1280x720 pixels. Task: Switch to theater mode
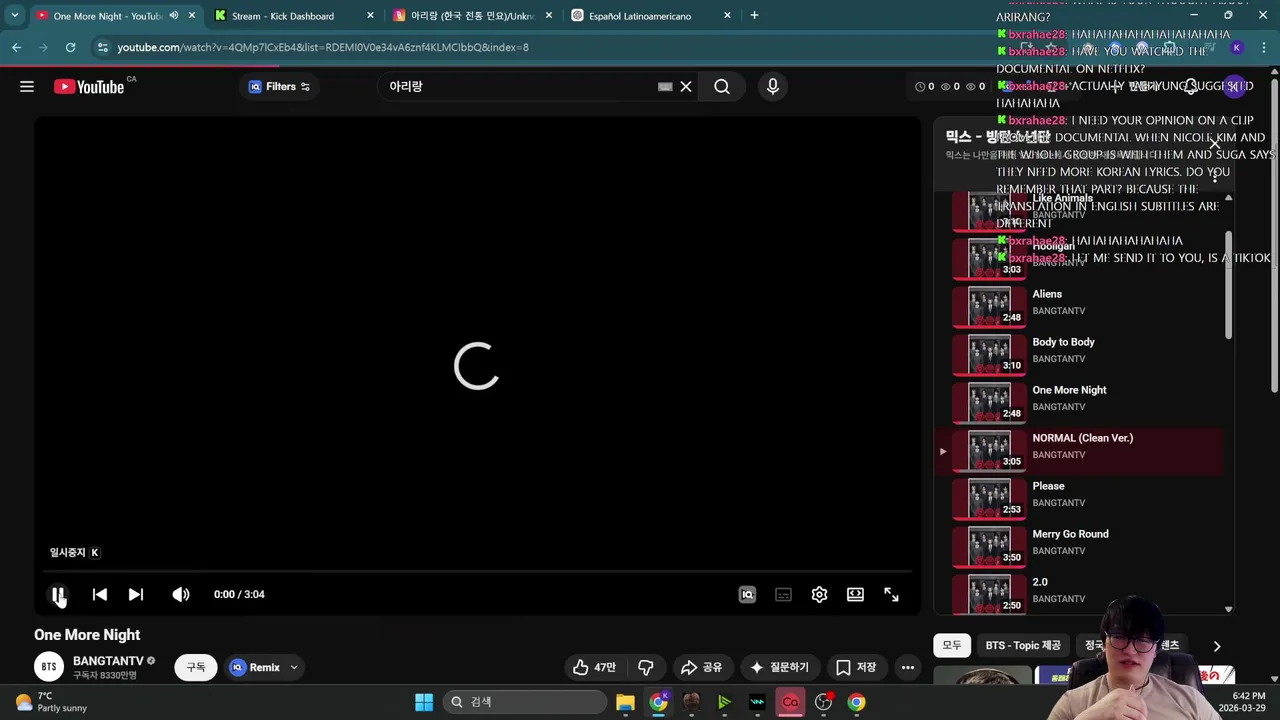point(855,594)
